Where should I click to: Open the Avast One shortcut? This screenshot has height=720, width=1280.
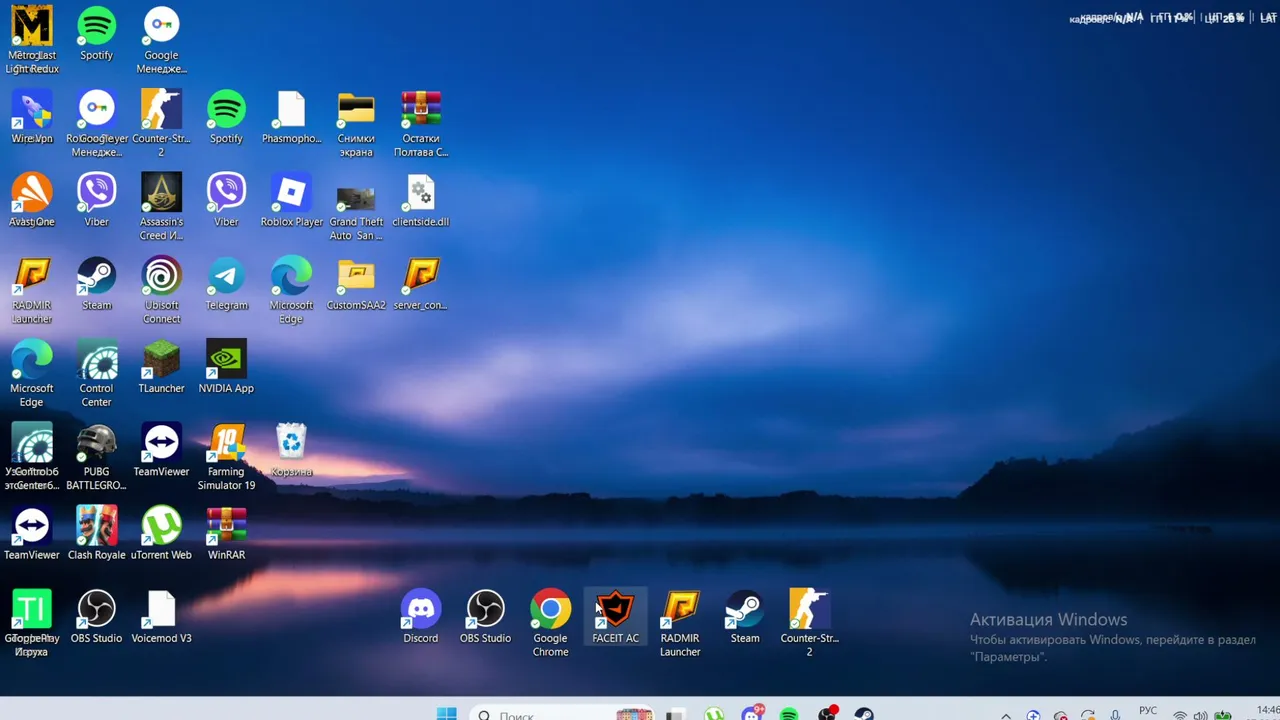(32, 200)
